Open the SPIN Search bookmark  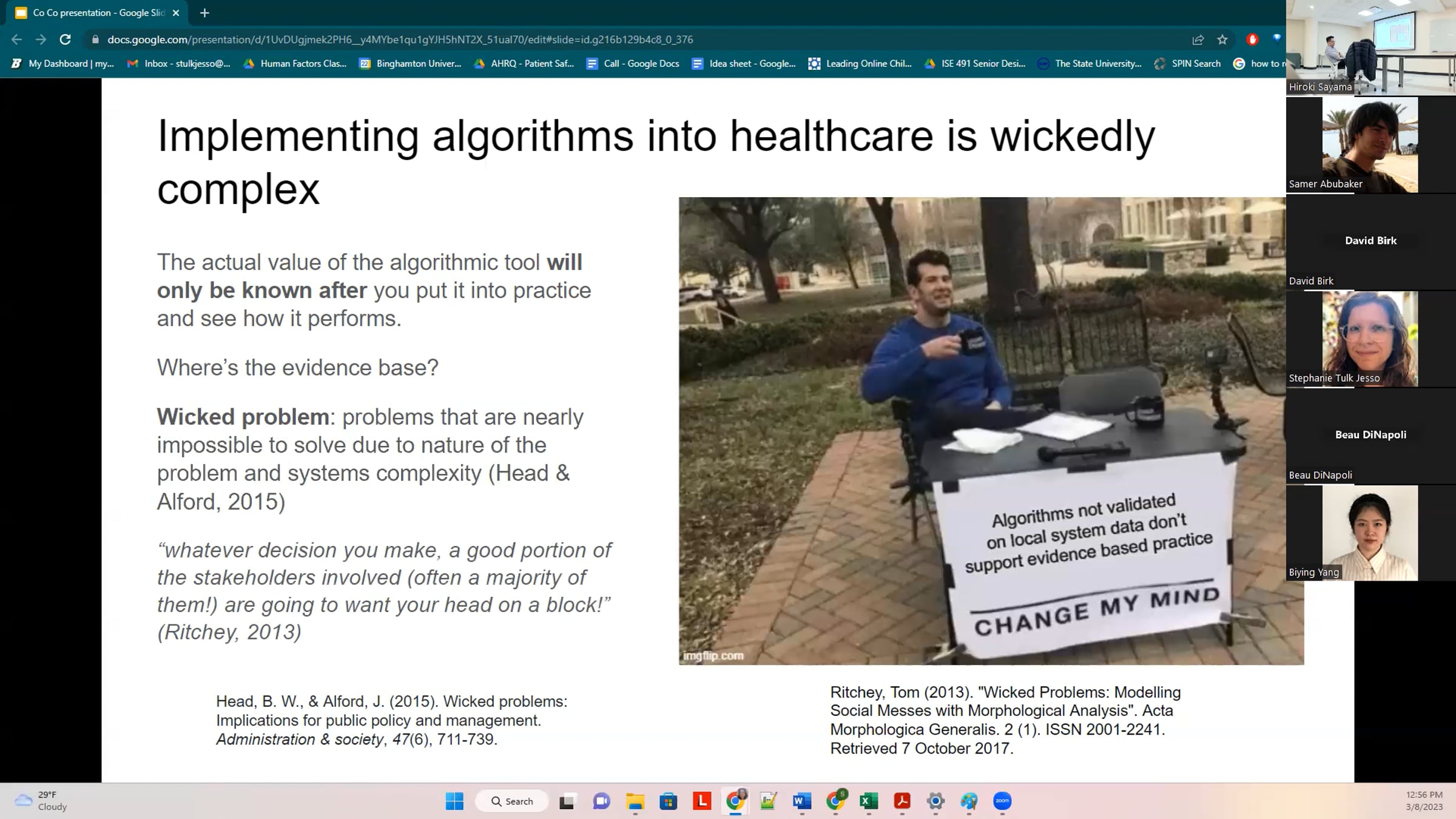pyautogui.click(x=1188, y=64)
